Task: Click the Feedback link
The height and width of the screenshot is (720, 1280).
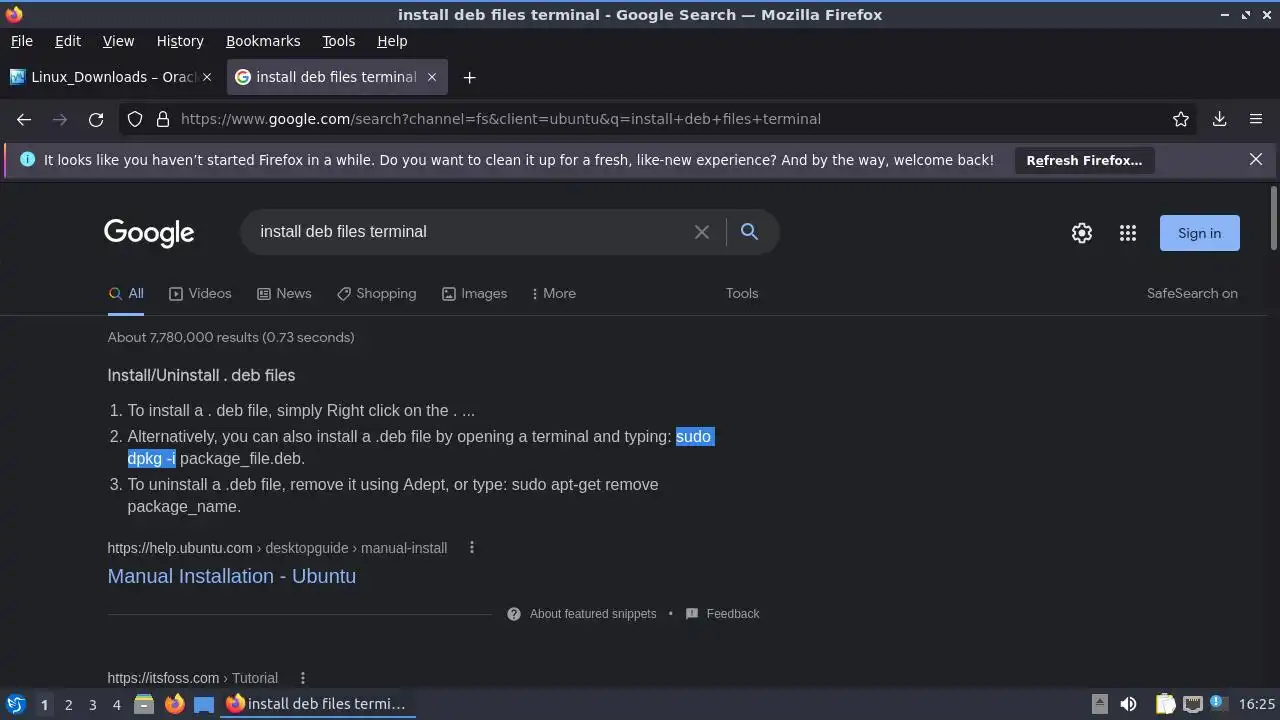Action: (733, 614)
